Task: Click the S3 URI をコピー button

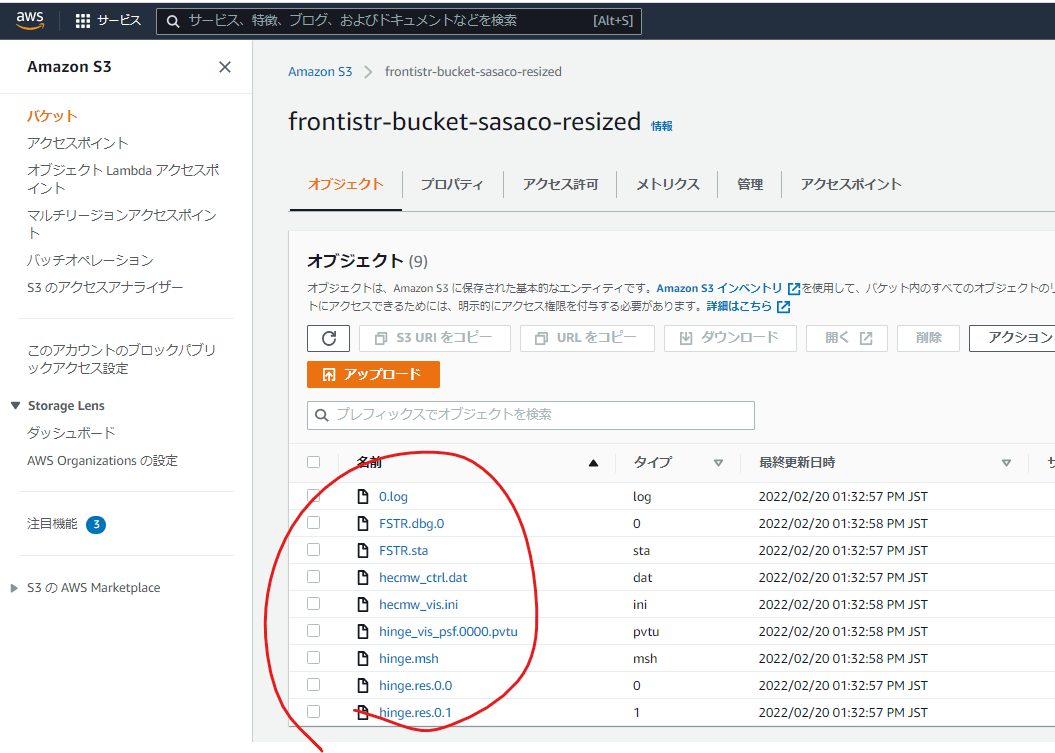Action: (x=435, y=338)
